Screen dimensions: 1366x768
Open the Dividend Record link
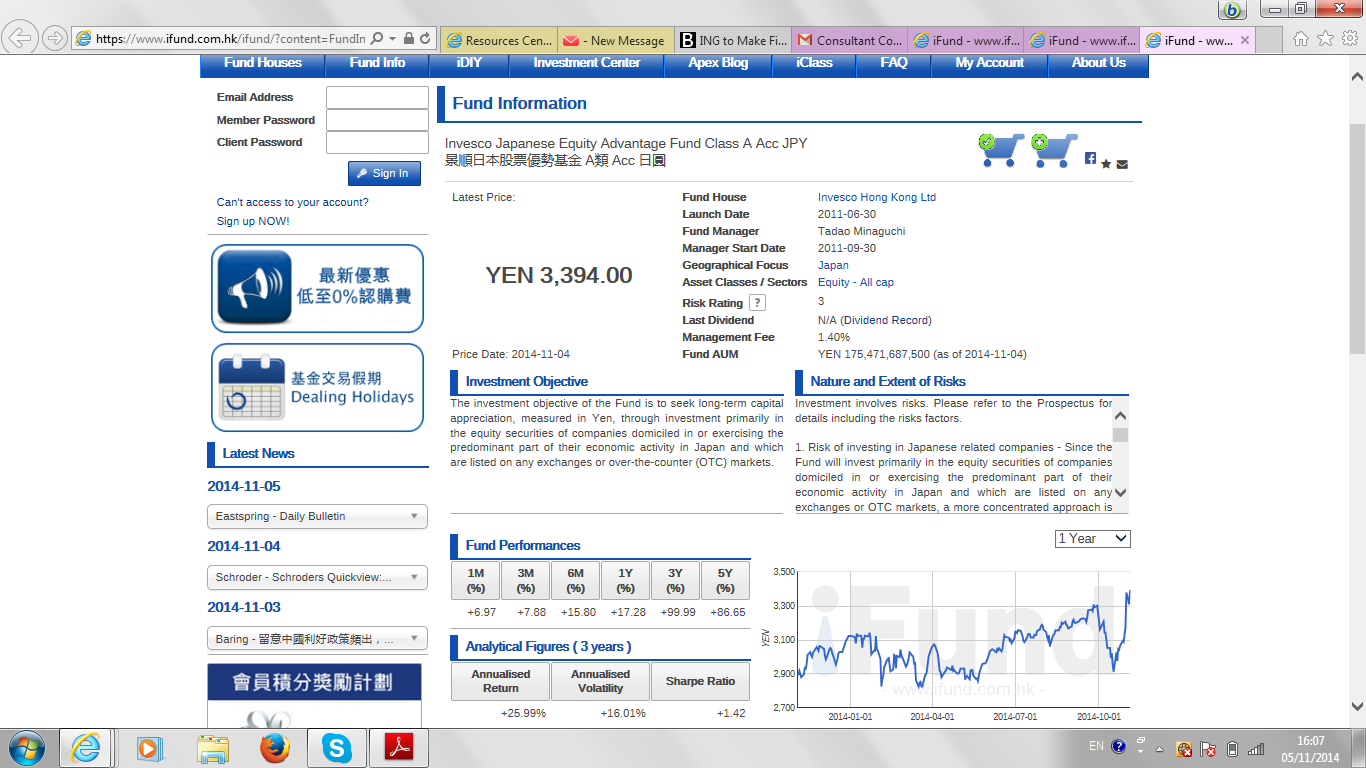click(x=888, y=320)
